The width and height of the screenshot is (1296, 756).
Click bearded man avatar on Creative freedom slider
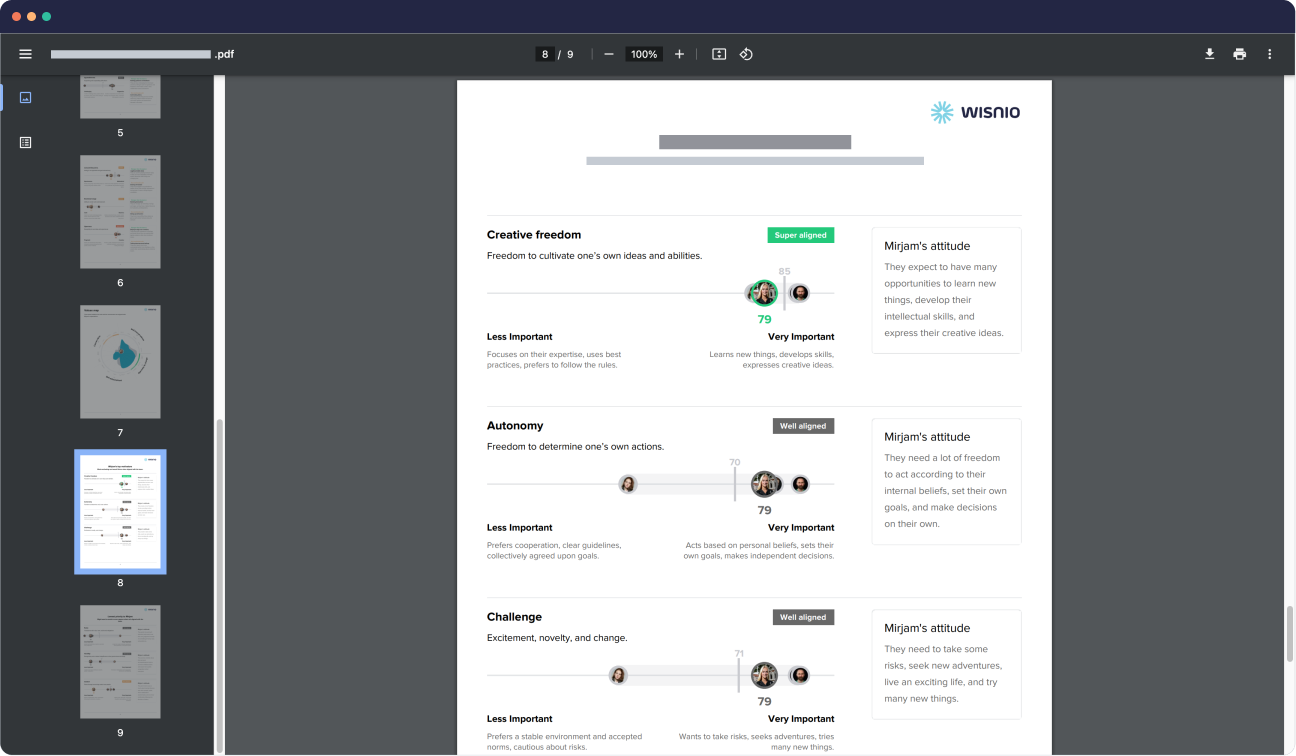tap(799, 293)
